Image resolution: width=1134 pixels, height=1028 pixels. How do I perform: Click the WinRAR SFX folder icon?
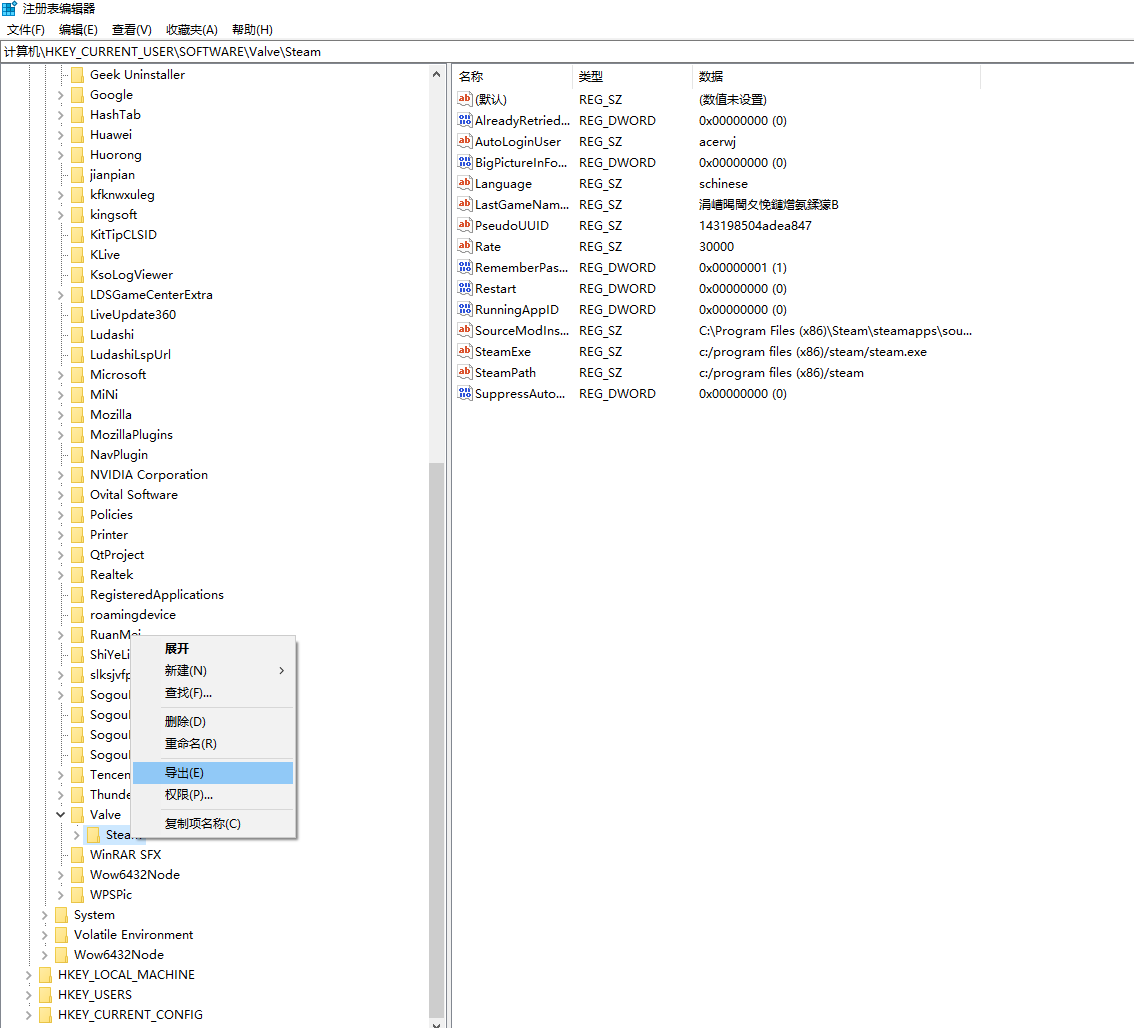(77, 854)
